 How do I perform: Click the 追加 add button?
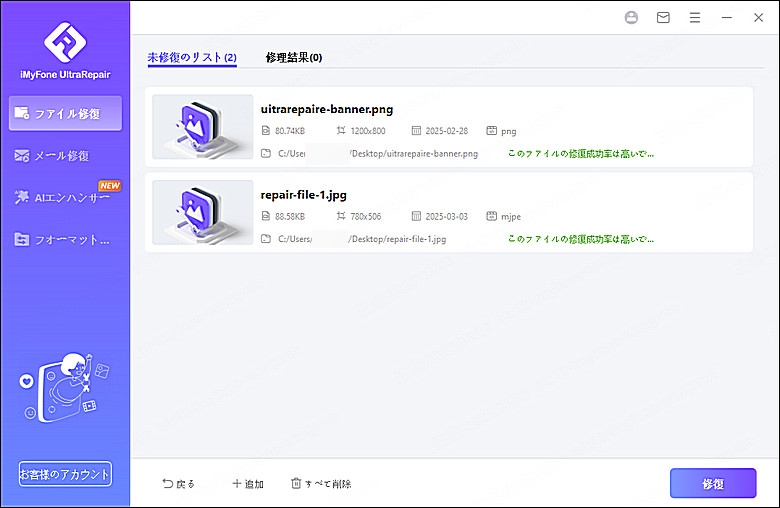(248, 484)
